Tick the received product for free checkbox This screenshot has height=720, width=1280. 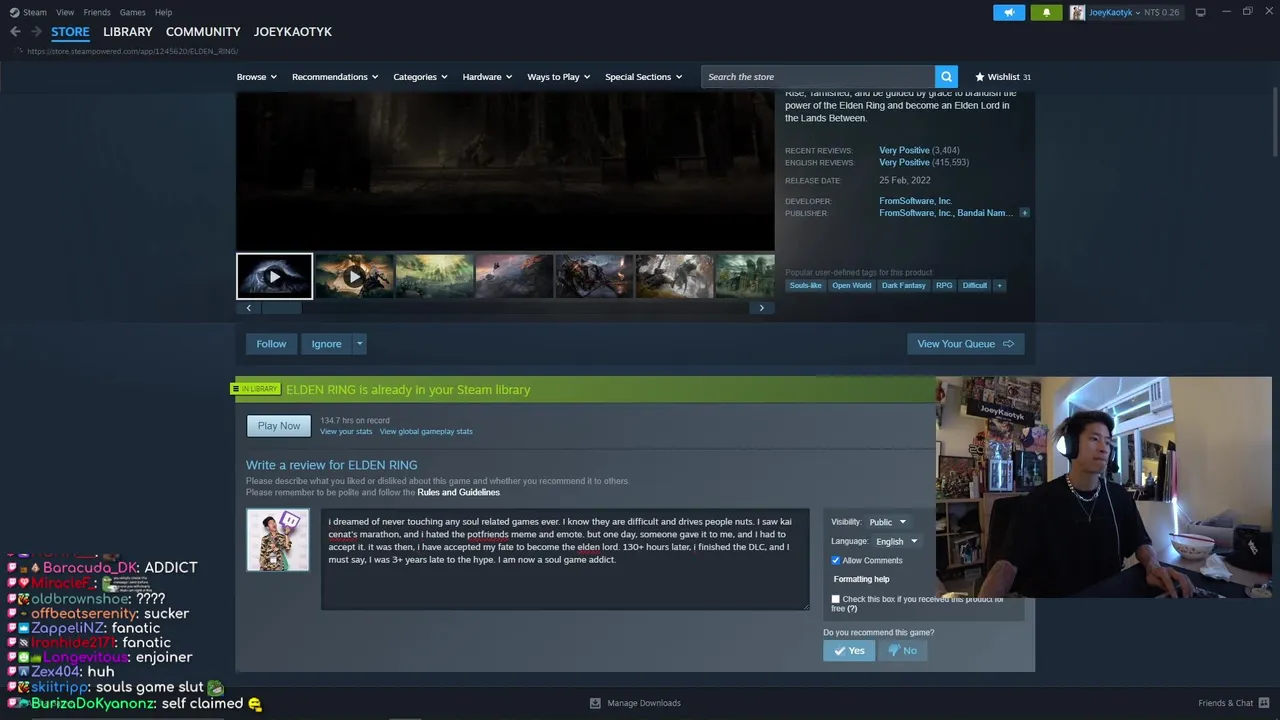click(x=836, y=599)
